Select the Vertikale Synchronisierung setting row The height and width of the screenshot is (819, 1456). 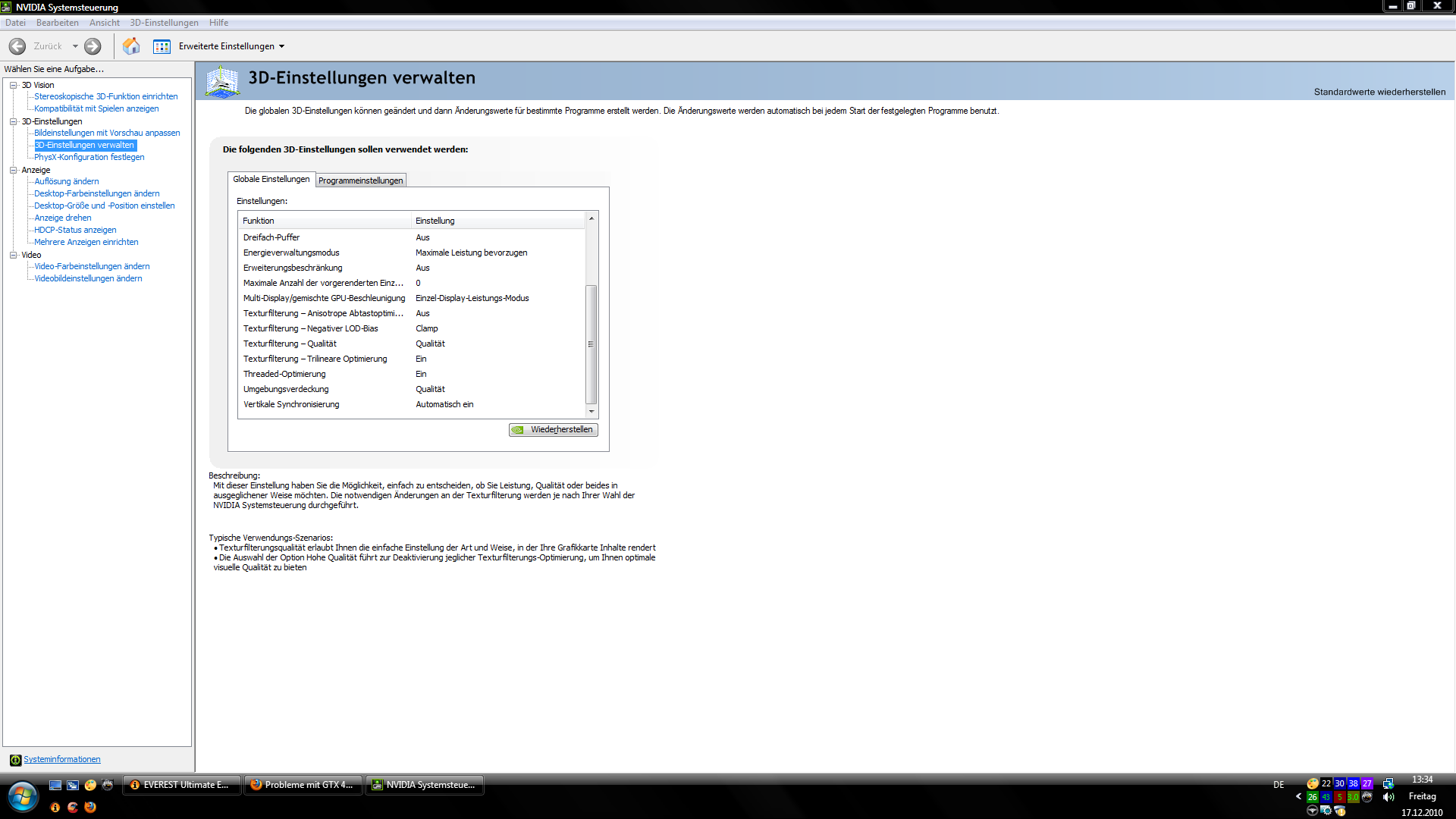coord(291,404)
